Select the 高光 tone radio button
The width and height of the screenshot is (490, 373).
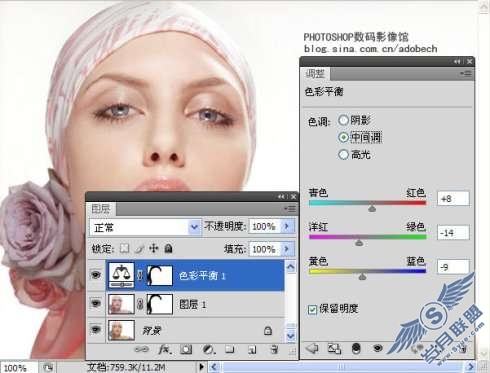pos(343,155)
